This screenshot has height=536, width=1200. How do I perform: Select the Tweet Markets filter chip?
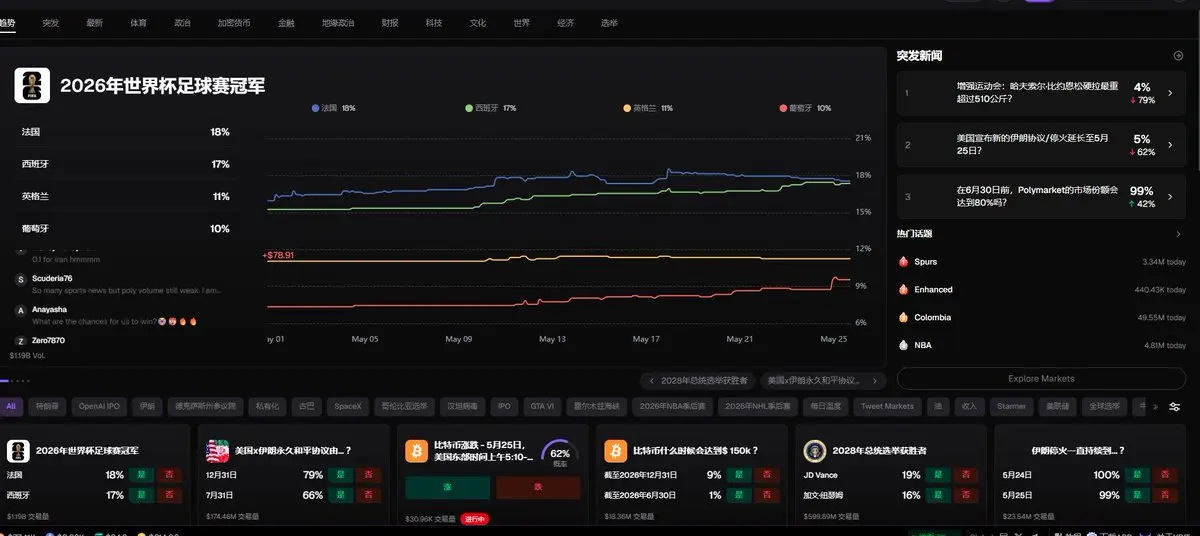click(x=887, y=407)
